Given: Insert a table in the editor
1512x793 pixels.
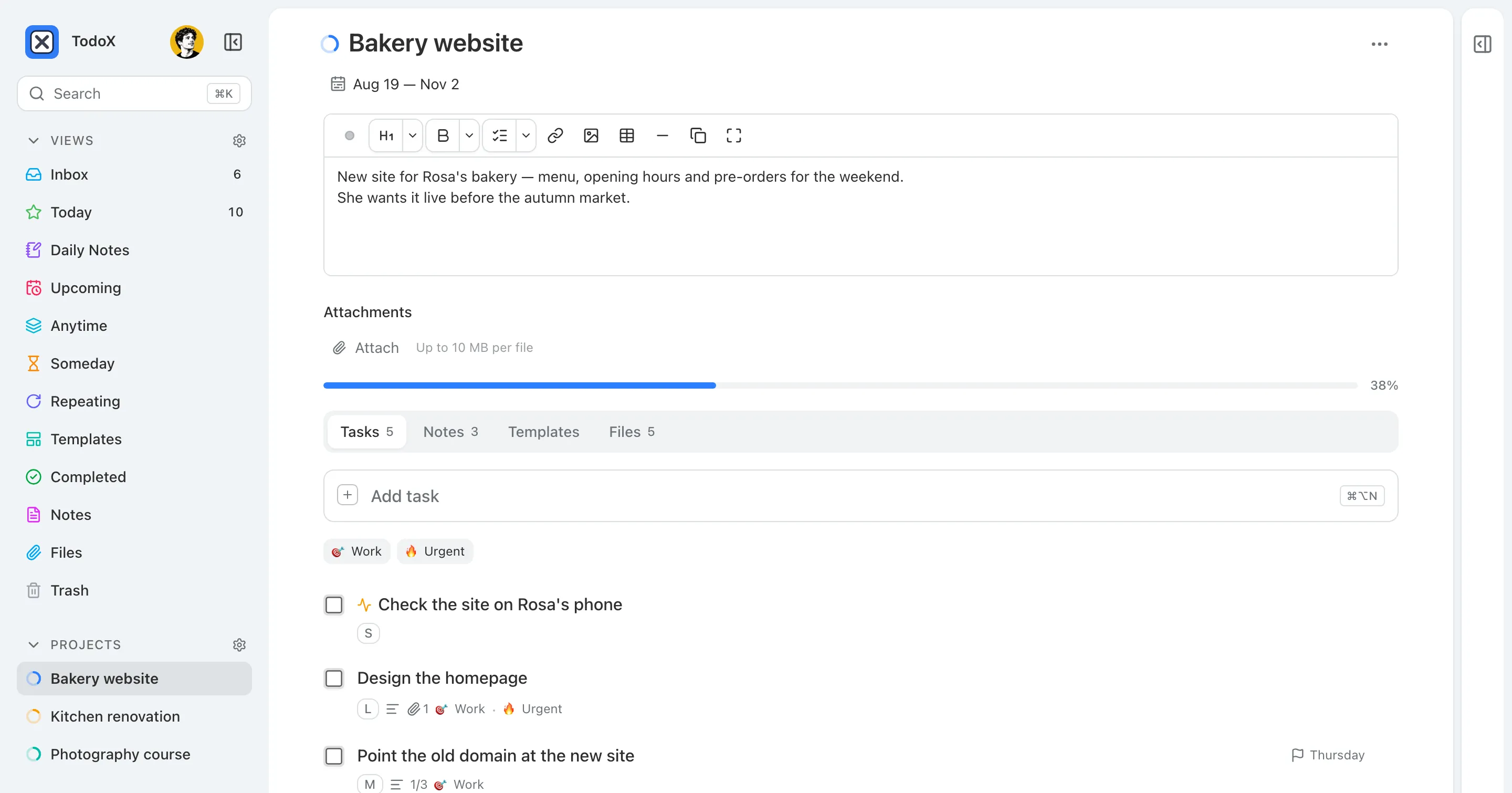Looking at the screenshot, I should (x=627, y=135).
